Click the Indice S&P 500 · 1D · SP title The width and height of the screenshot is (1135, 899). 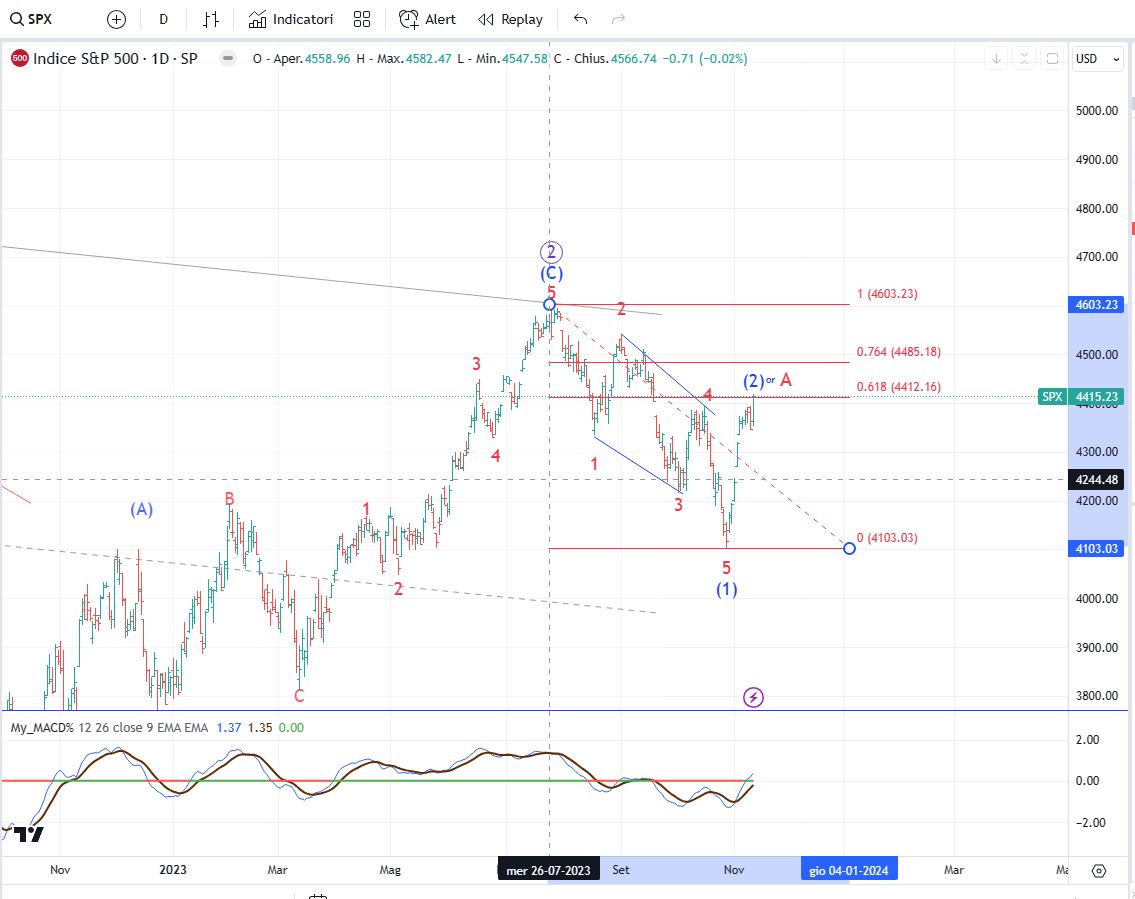[x=115, y=59]
